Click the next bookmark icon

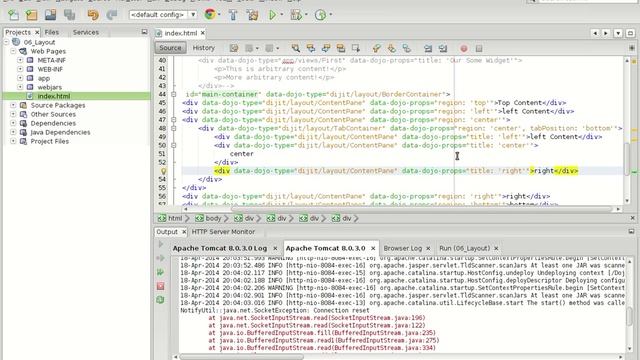(391, 48)
